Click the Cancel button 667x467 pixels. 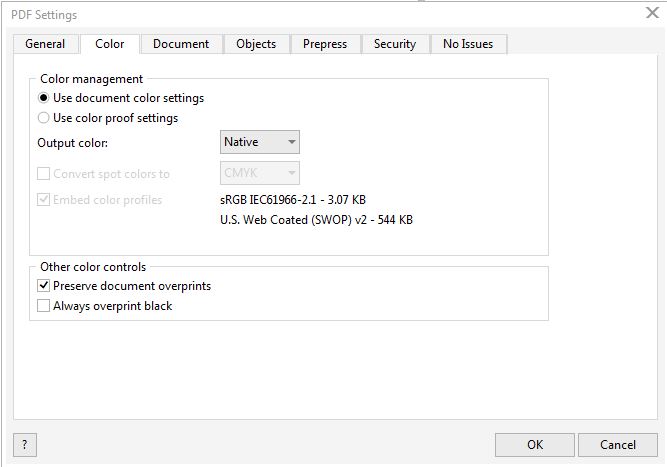click(618, 444)
